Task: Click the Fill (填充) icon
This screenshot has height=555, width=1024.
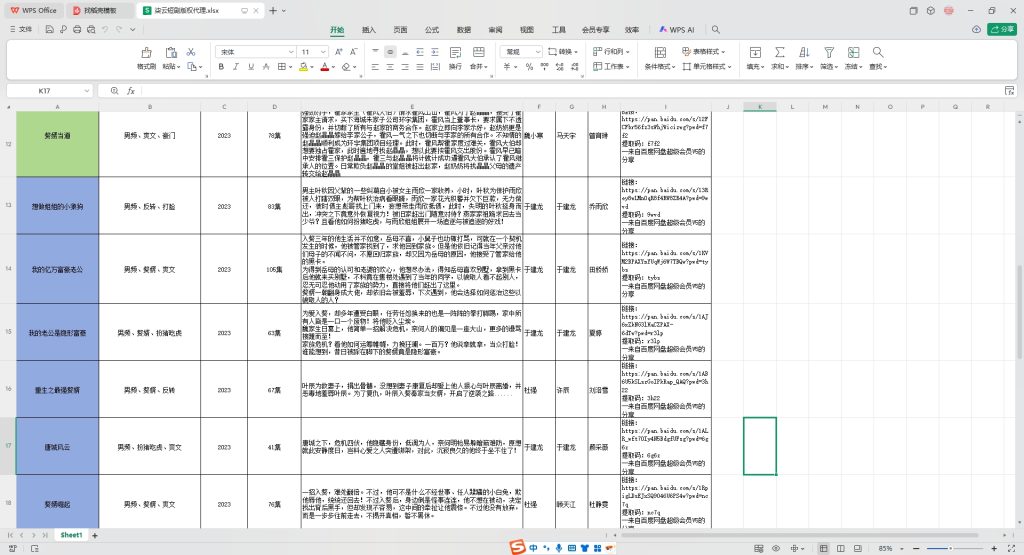Action: click(x=755, y=52)
